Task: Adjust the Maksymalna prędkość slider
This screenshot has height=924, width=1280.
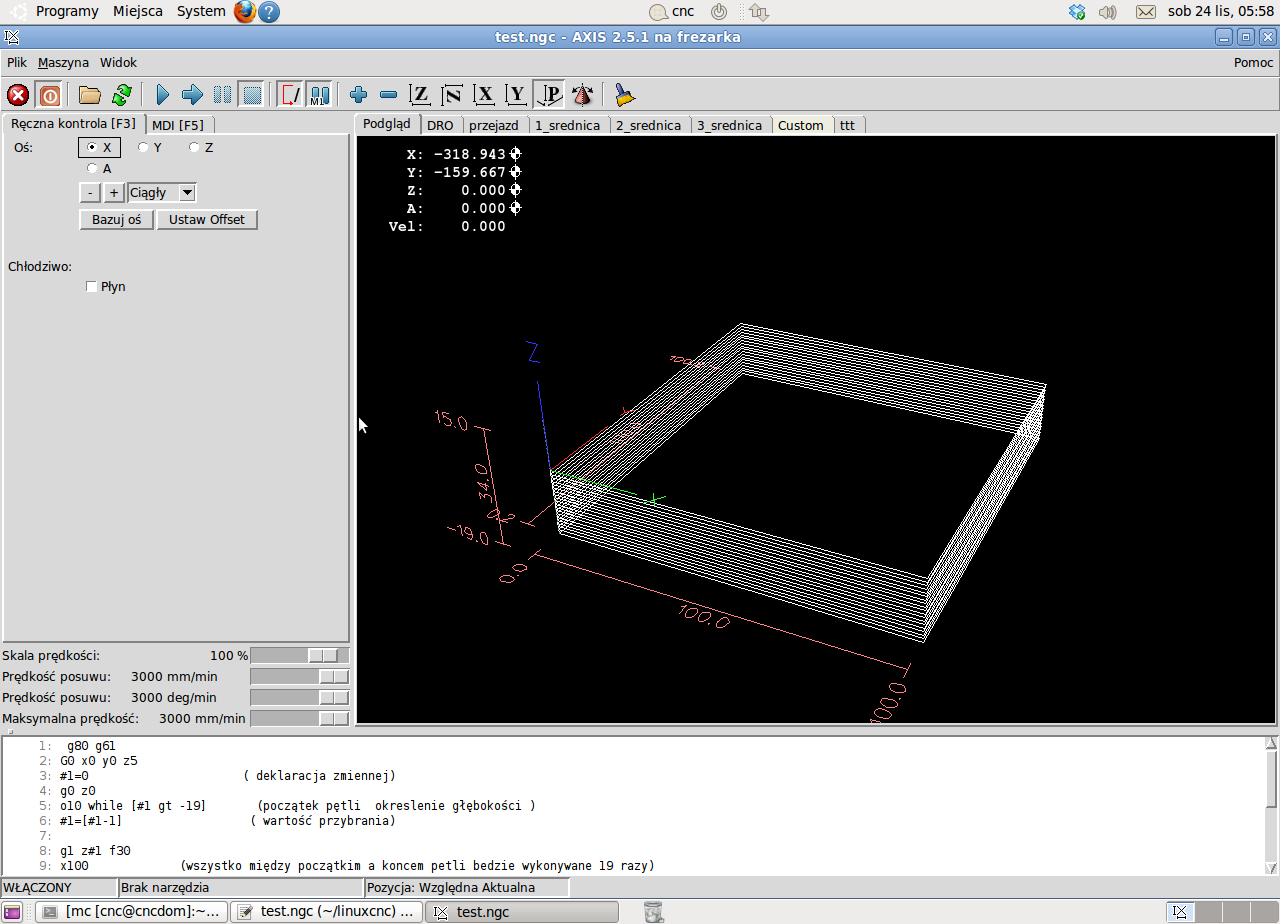Action: [x=300, y=718]
